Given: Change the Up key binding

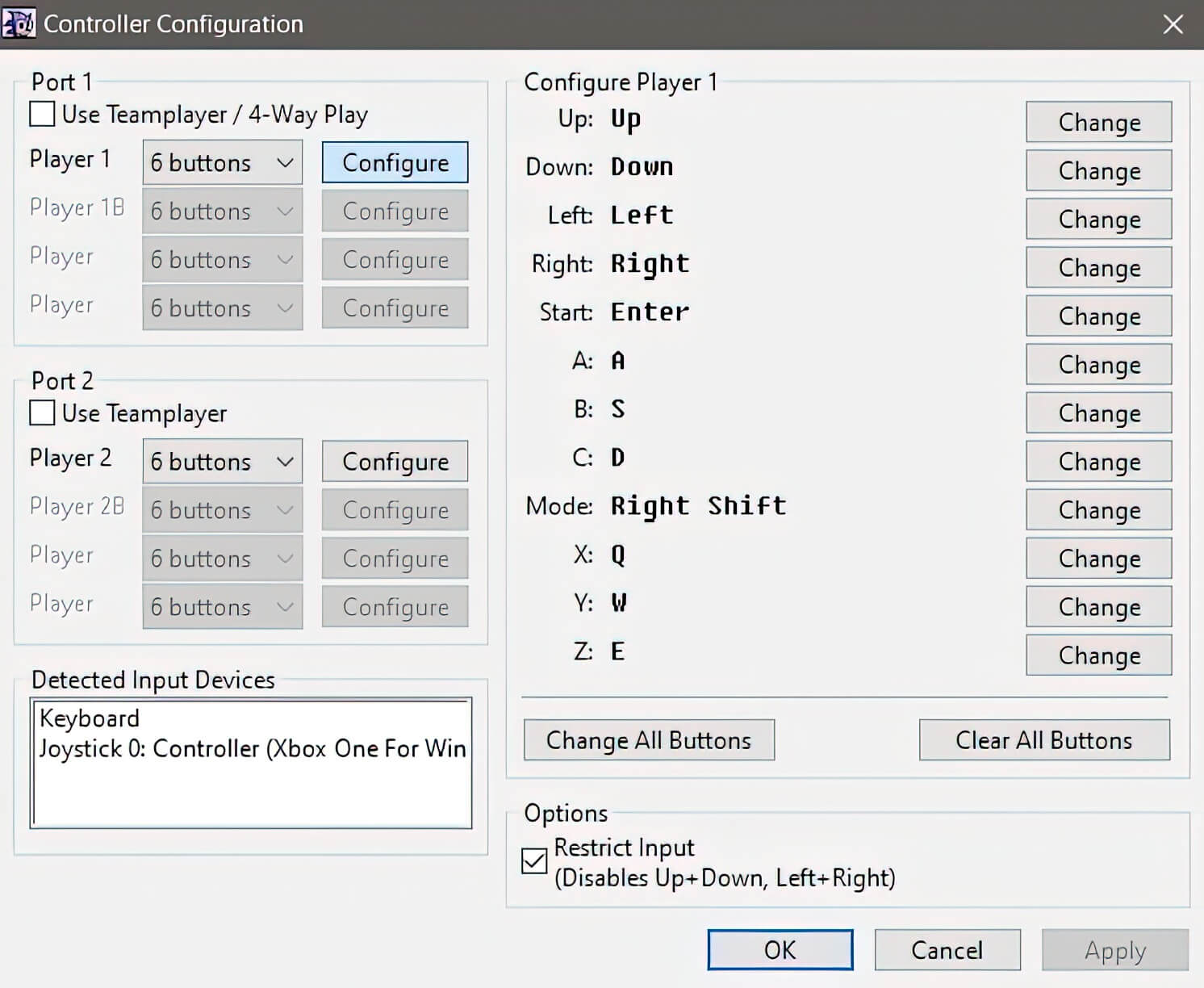Looking at the screenshot, I should 1099,122.
